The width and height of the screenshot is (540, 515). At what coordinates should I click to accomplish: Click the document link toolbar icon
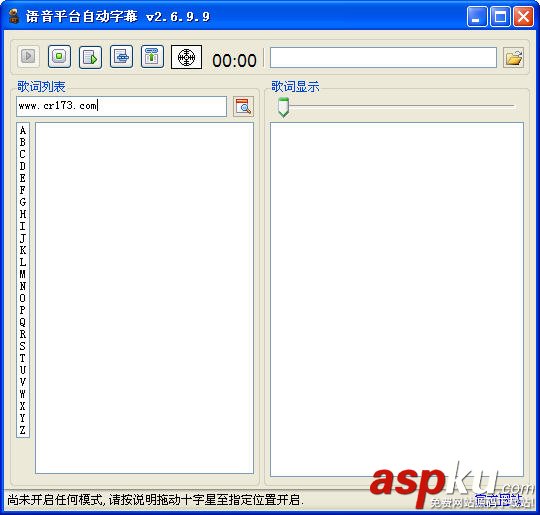(x=121, y=56)
